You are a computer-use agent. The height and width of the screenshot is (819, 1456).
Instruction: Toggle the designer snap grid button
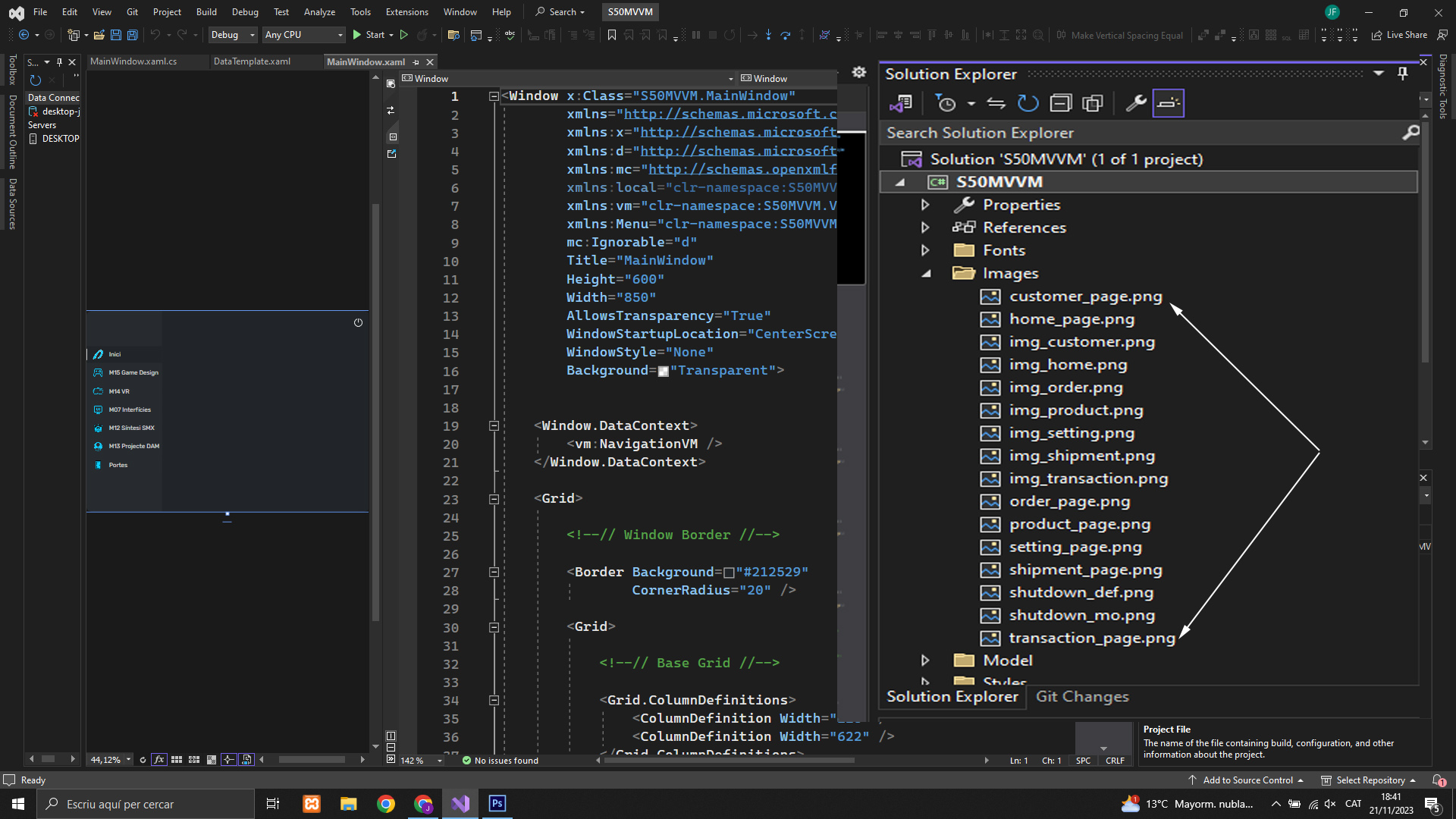pos(177,759)
